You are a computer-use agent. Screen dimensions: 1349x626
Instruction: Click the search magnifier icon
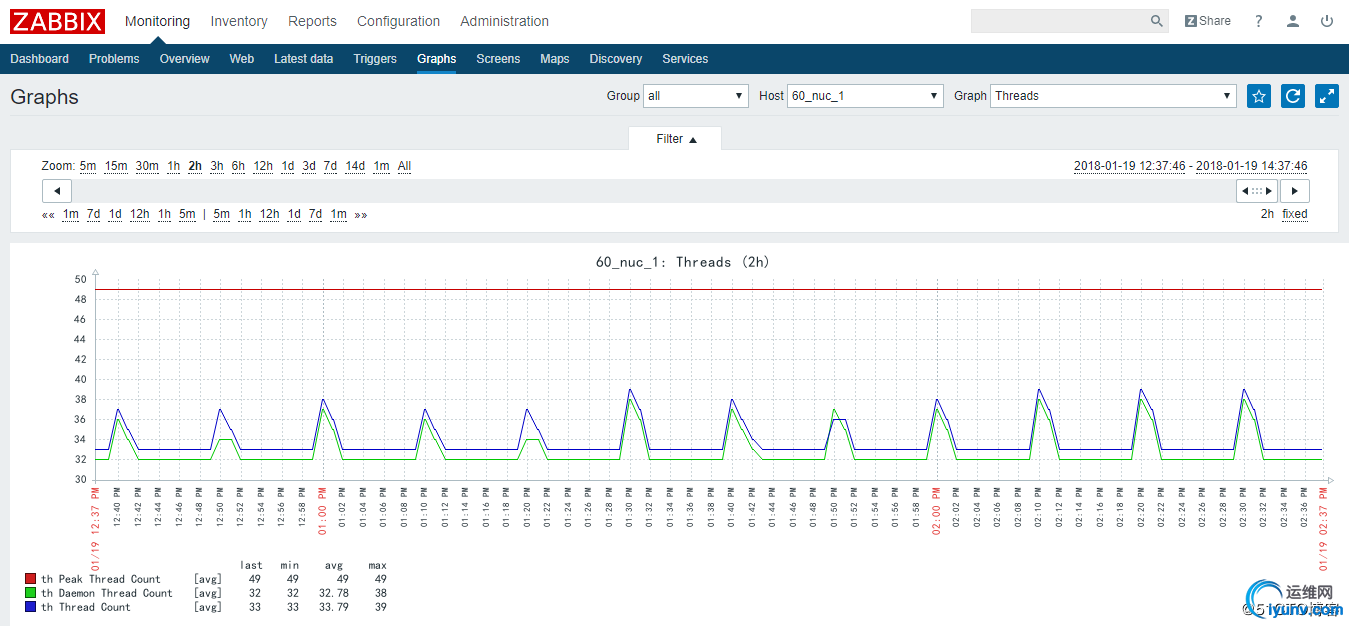tap(1157, 21)
